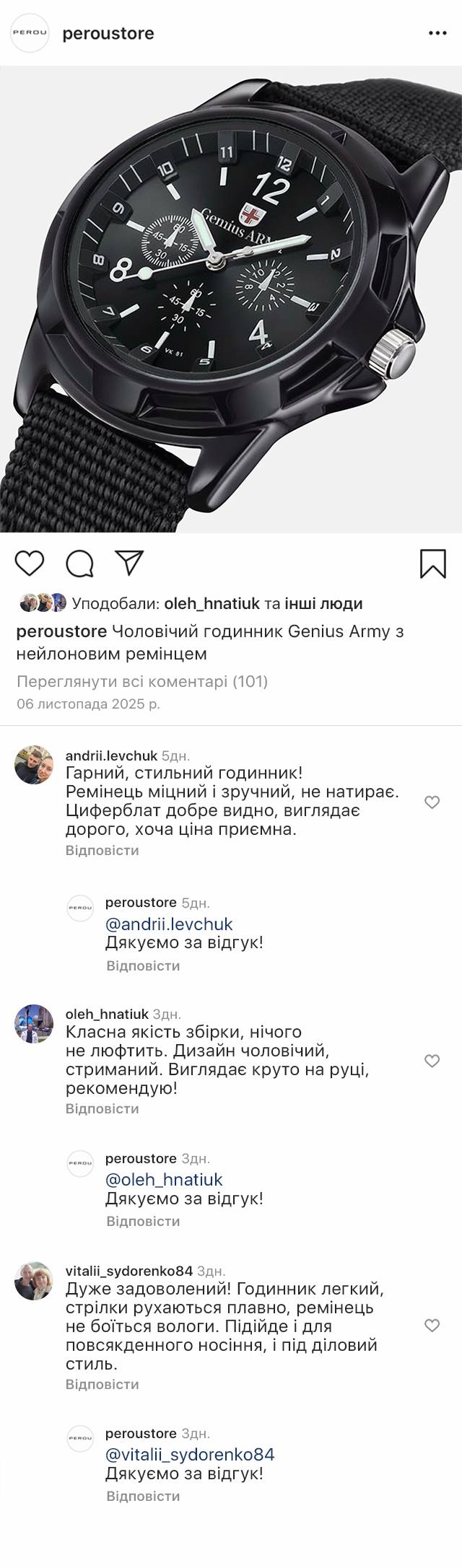Open the @andrii.levchuk mention link

[x=169, y=924]
